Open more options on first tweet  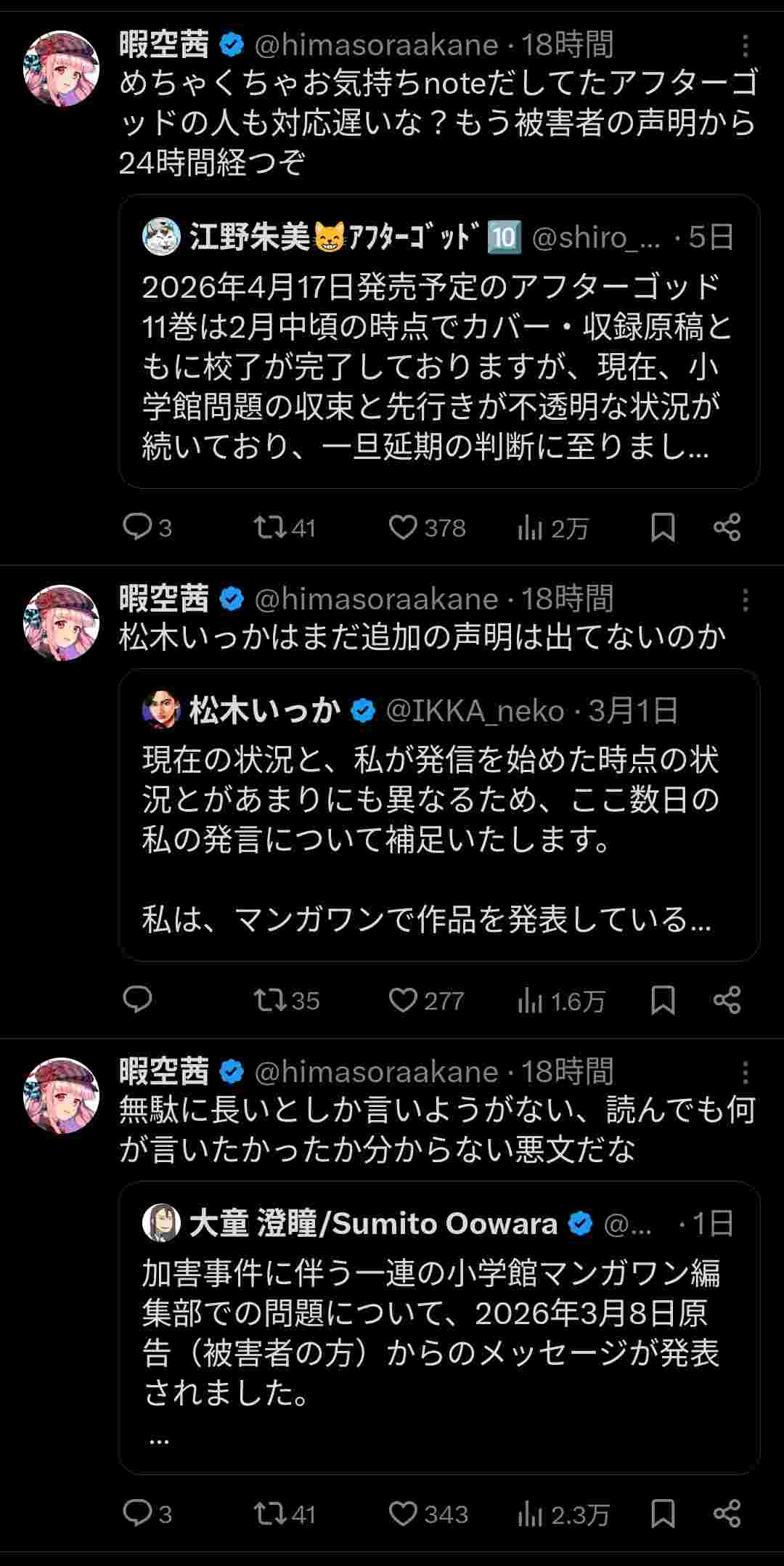tap(745, 46)
